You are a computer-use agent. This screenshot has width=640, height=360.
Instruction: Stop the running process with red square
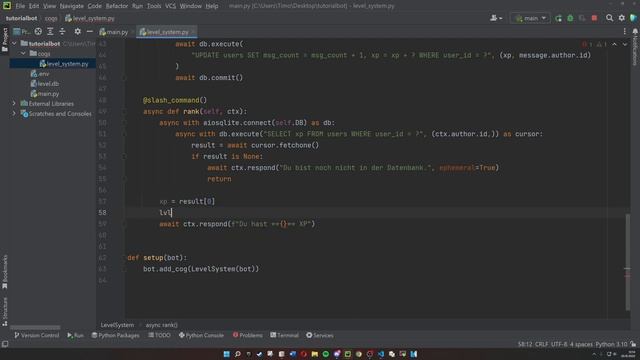click(594, 18)
